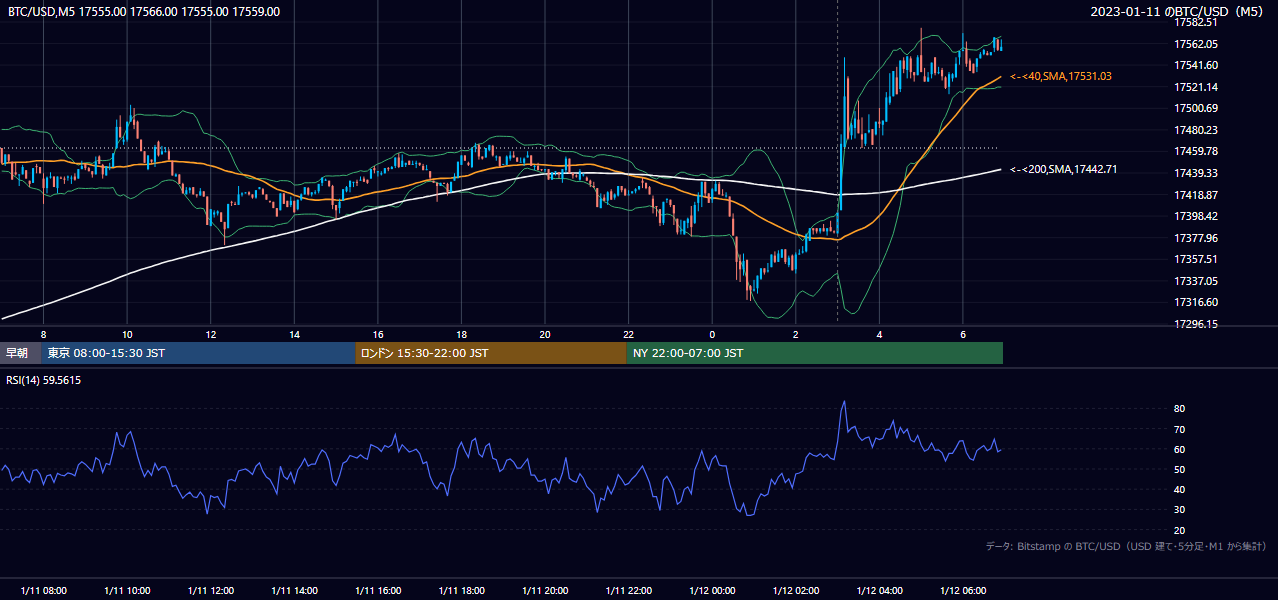Screen dimensions: 1278x600
Task: Click price axis label 17480.23
Action: tap(1195, 130)
